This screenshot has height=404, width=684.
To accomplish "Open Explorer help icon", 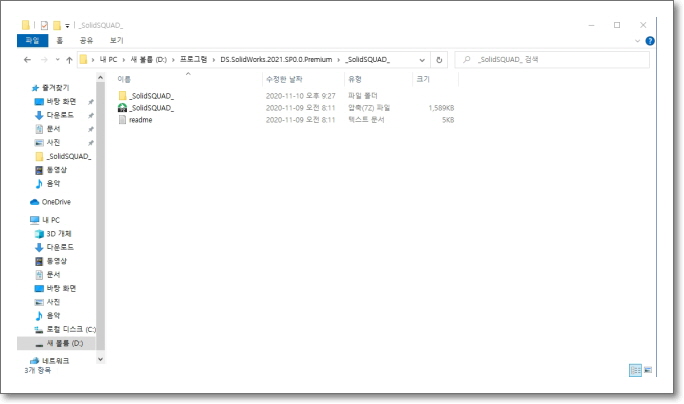I will [650, 41].
